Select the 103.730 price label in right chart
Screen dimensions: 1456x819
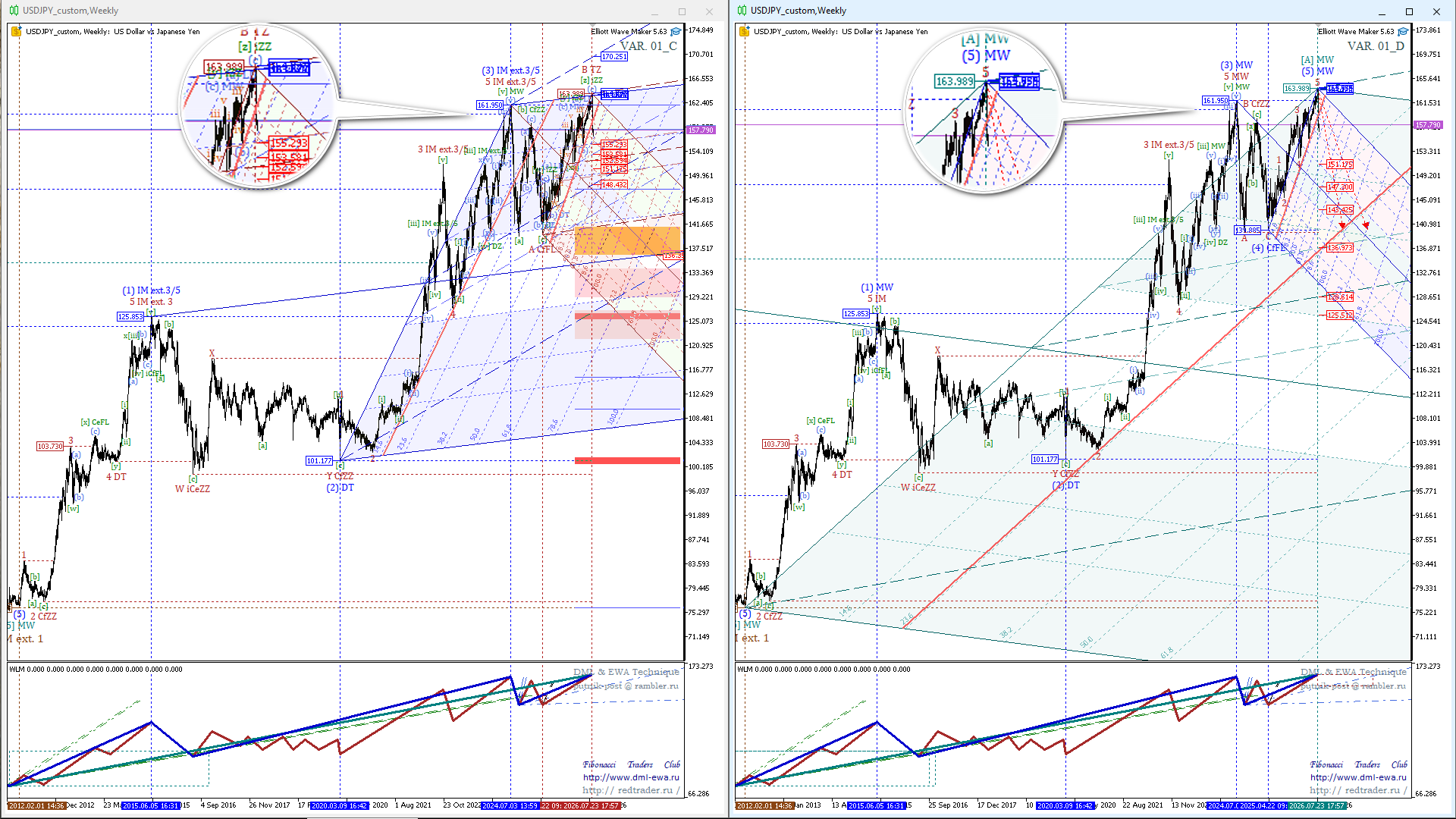[776, 444]
